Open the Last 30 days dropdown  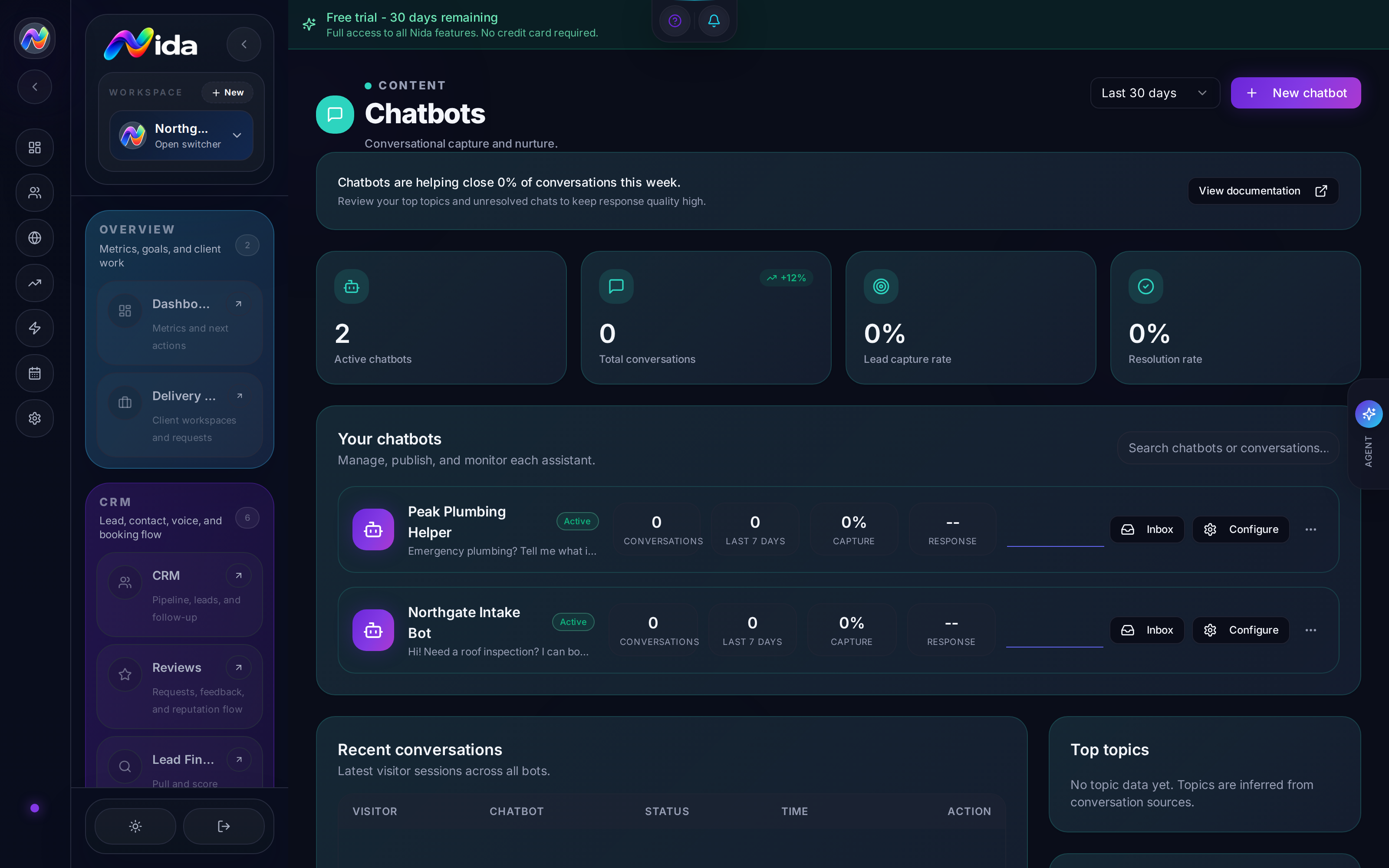tap(1155, 93)
